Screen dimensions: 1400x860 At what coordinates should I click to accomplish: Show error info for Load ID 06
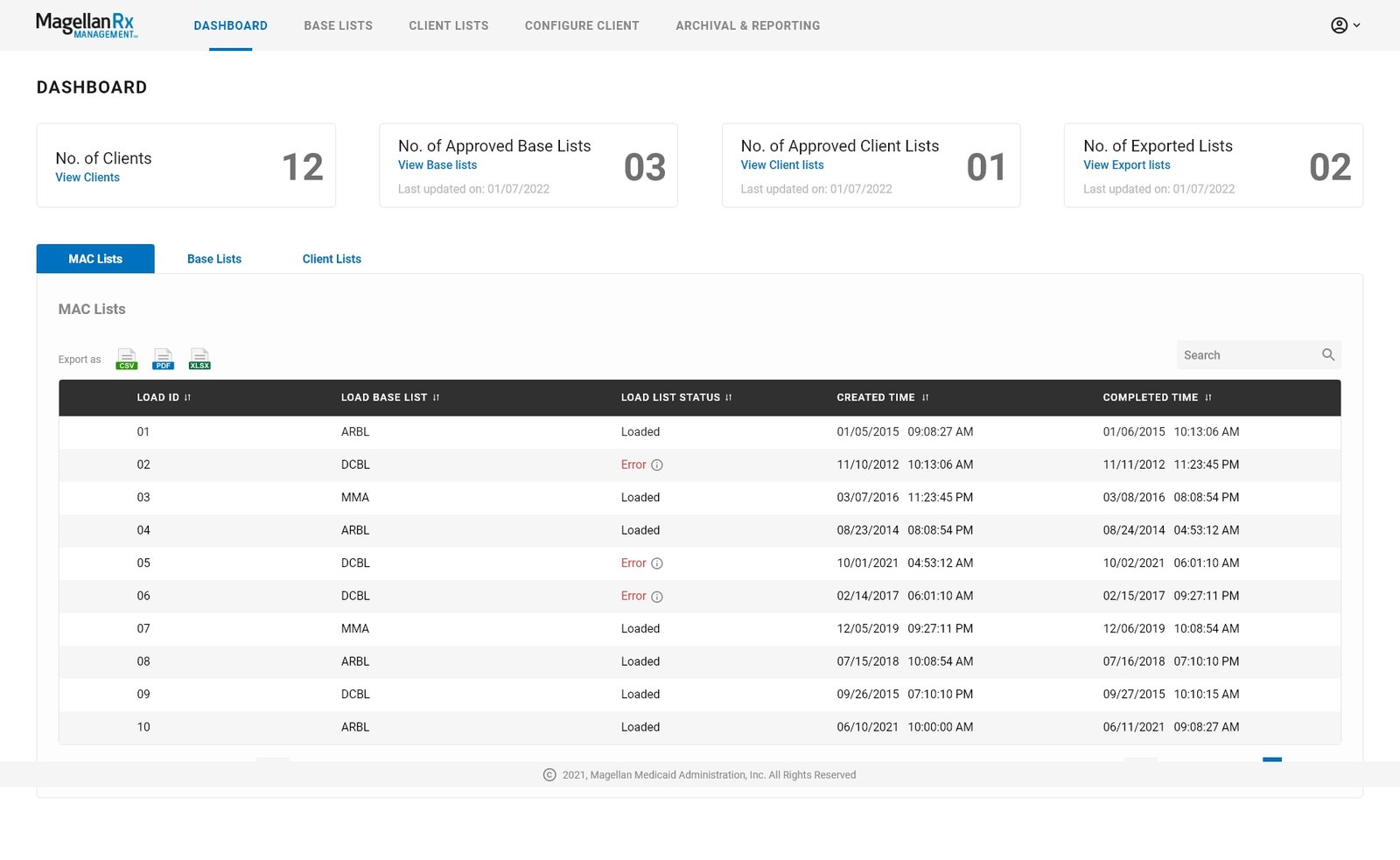pyautogui.click(x=657, y=597)
